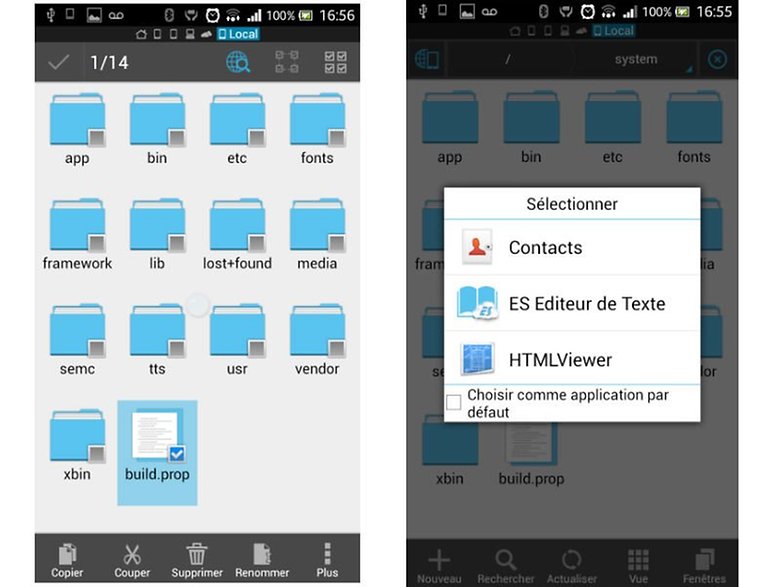Tap the Couper scissors action
The width and height of the screenshot is (782, 587).
tap(132, 560)
